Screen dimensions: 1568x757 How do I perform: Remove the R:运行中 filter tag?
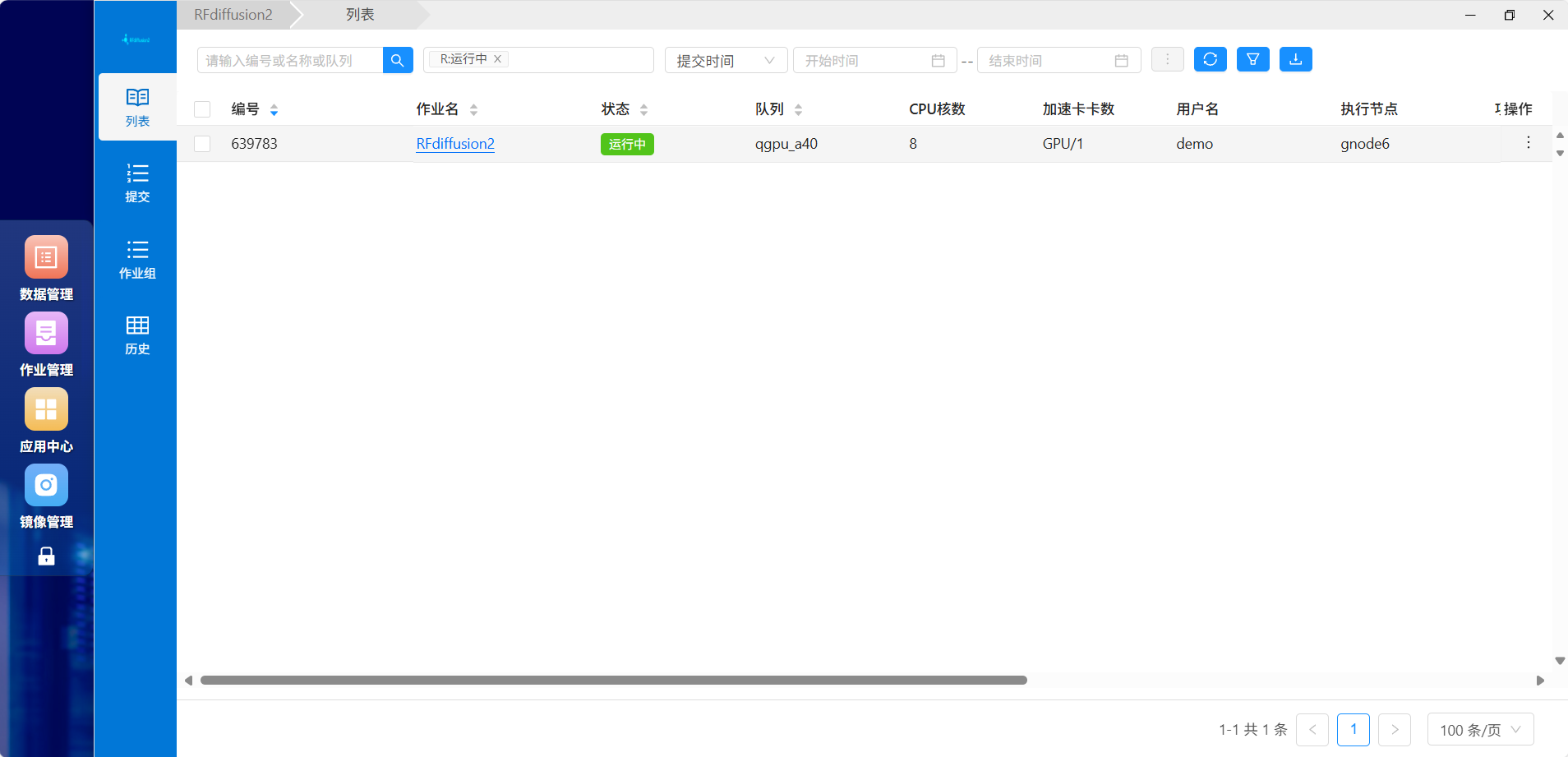[x=497, y=59]
